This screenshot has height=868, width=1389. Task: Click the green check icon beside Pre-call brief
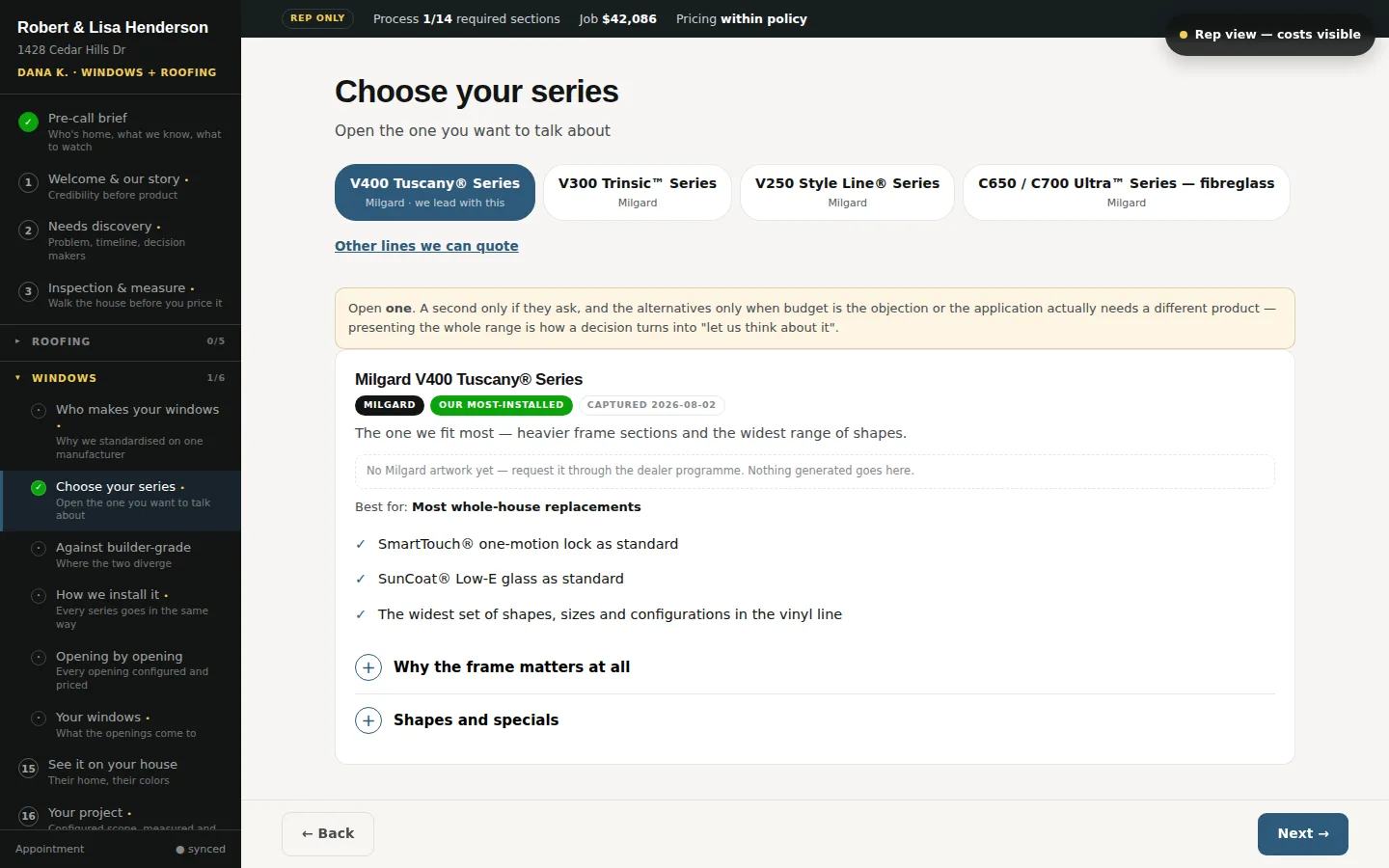point(29,122)
